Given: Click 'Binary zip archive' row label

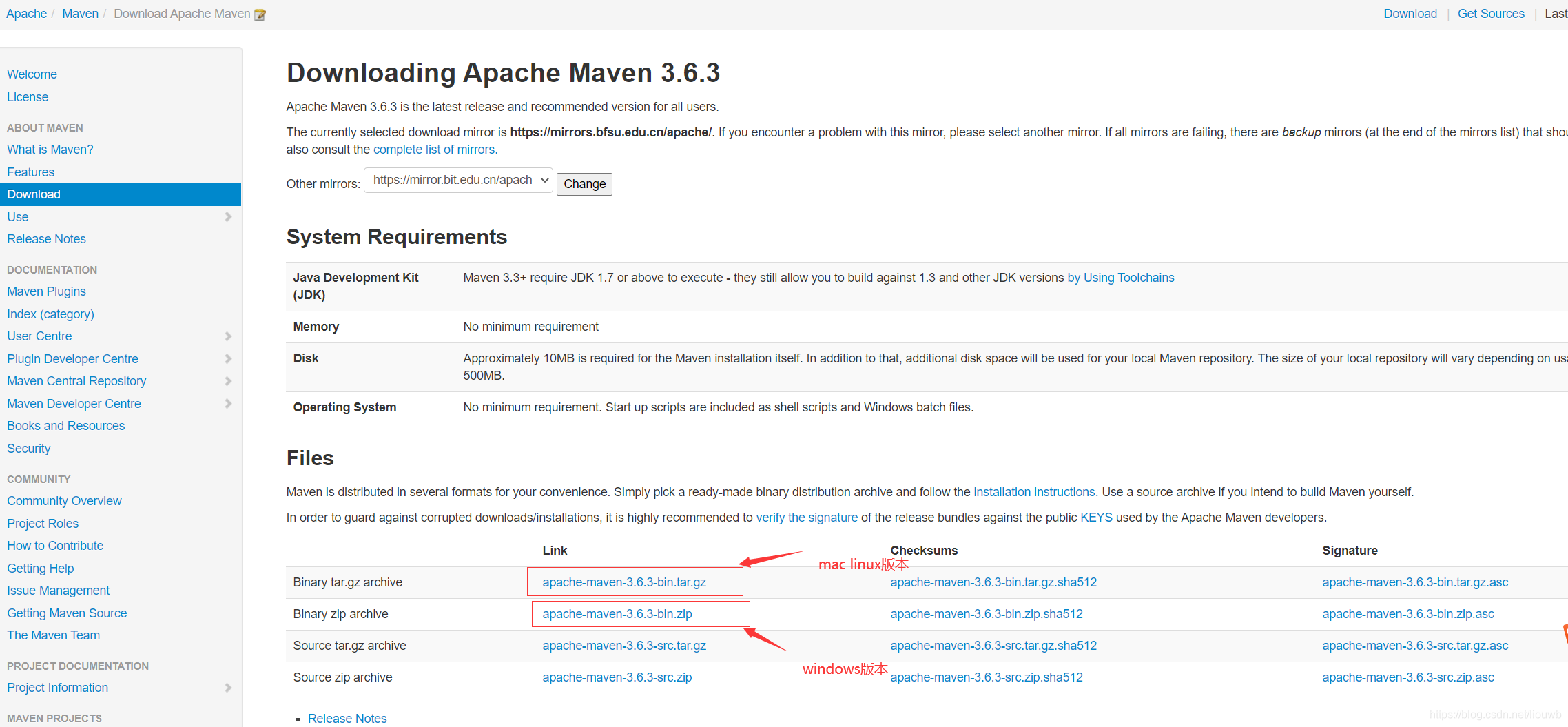Looking at the screenshot, I should 341,614.
